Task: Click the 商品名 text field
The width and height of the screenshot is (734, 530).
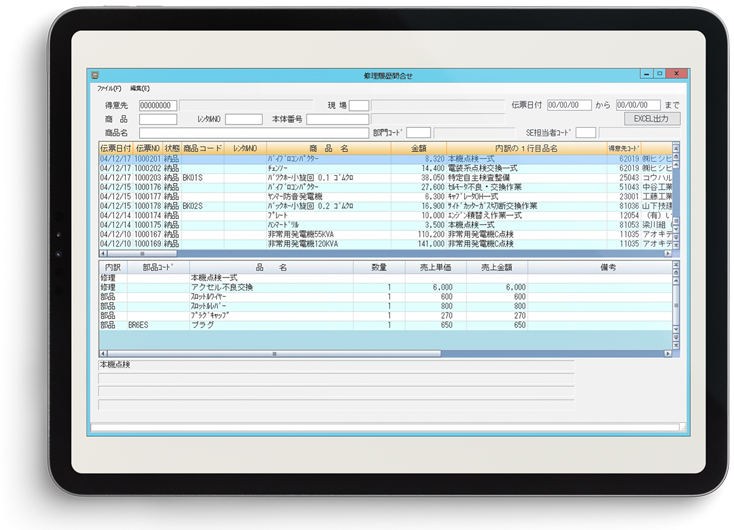Action: 254,133
